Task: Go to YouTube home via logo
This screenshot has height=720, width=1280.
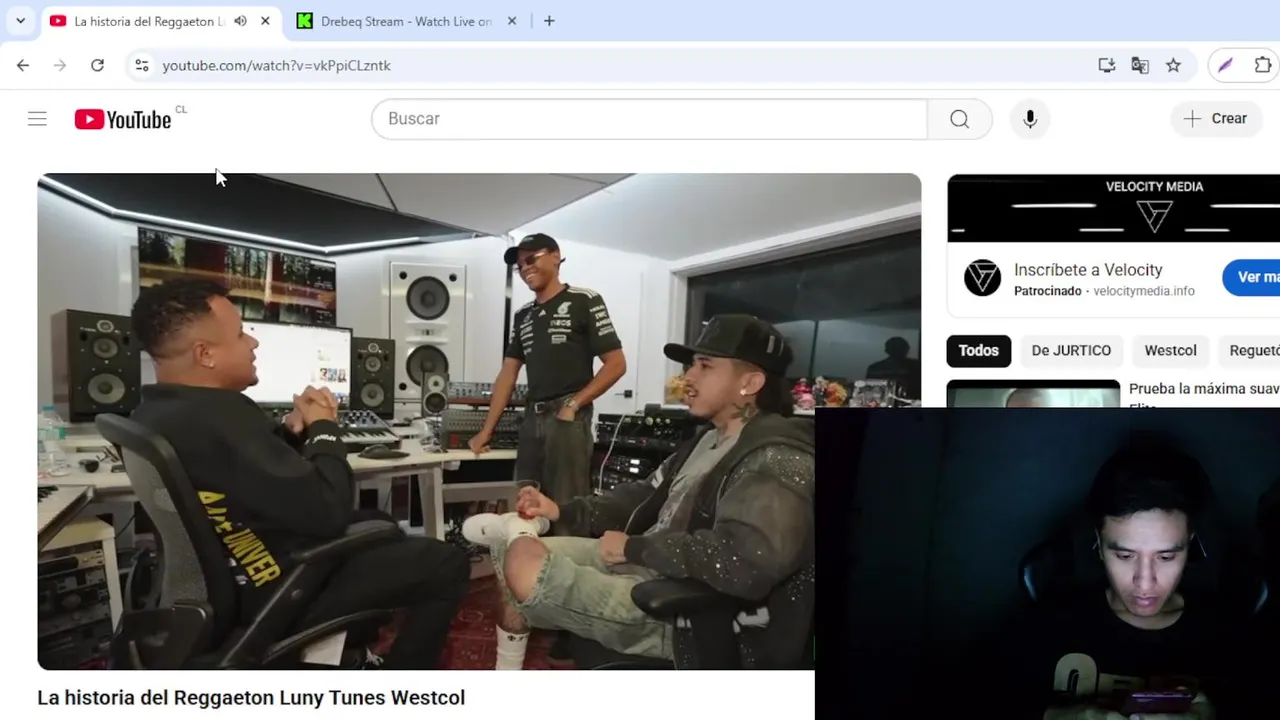Action: 123,119
